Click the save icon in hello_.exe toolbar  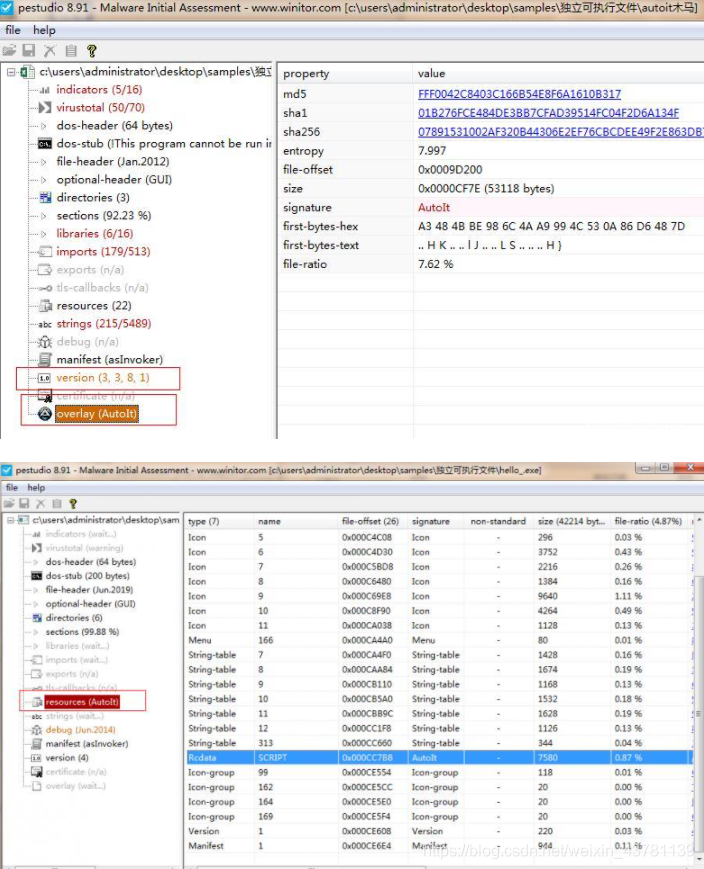pyautogui.click(x=24, y=504)
